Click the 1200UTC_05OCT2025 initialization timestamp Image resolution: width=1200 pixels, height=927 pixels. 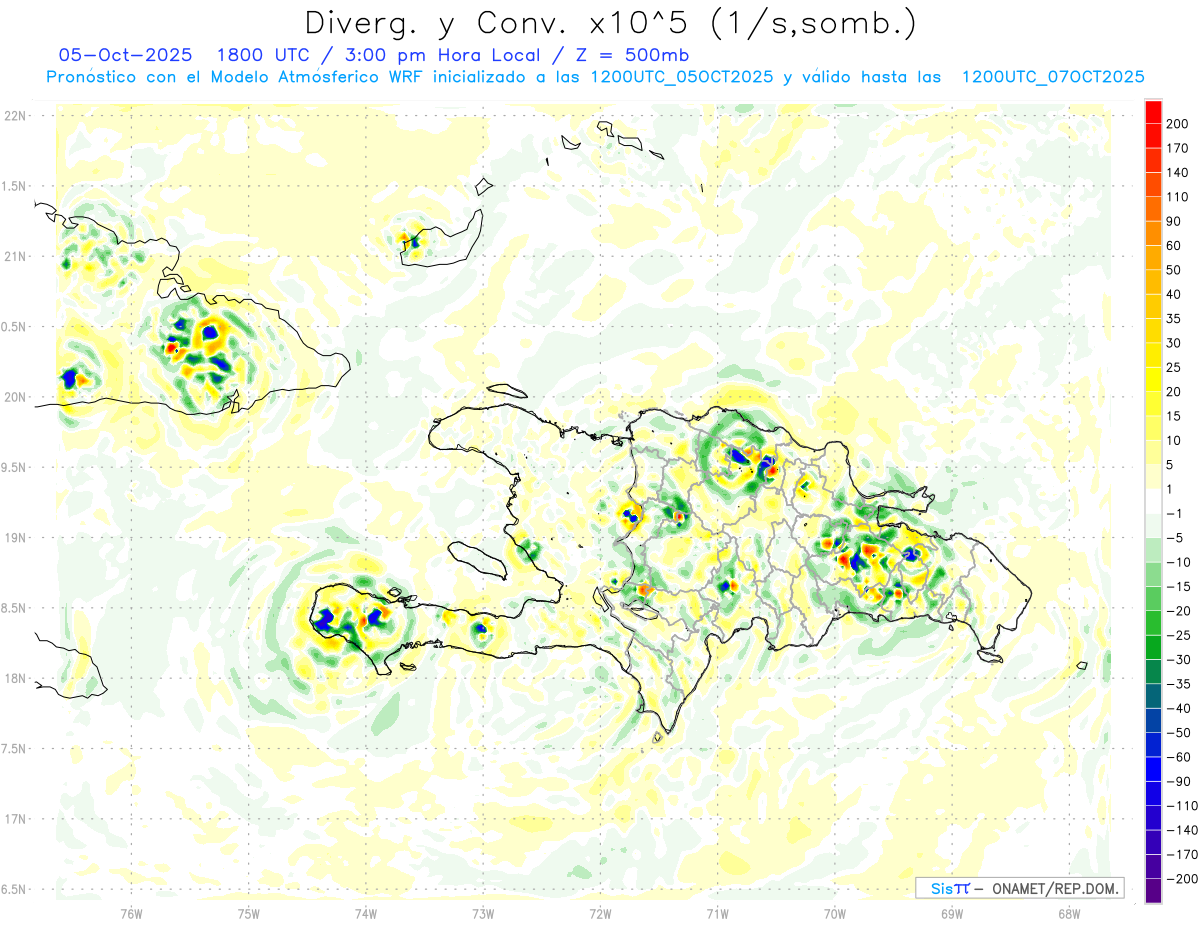tap(681, 77)
